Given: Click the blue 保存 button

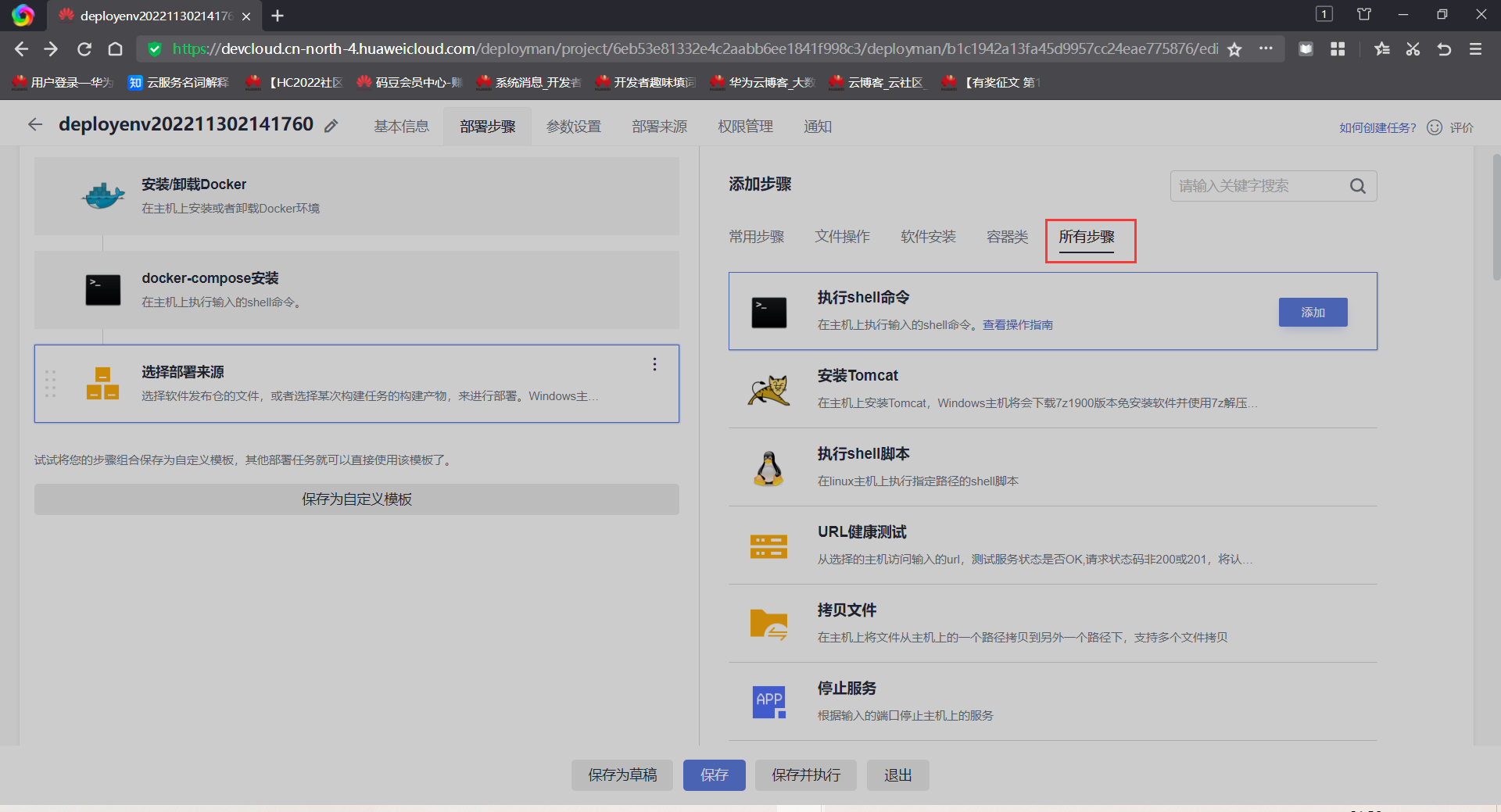Looking at the screenshot, I should (x=715, y=775).
